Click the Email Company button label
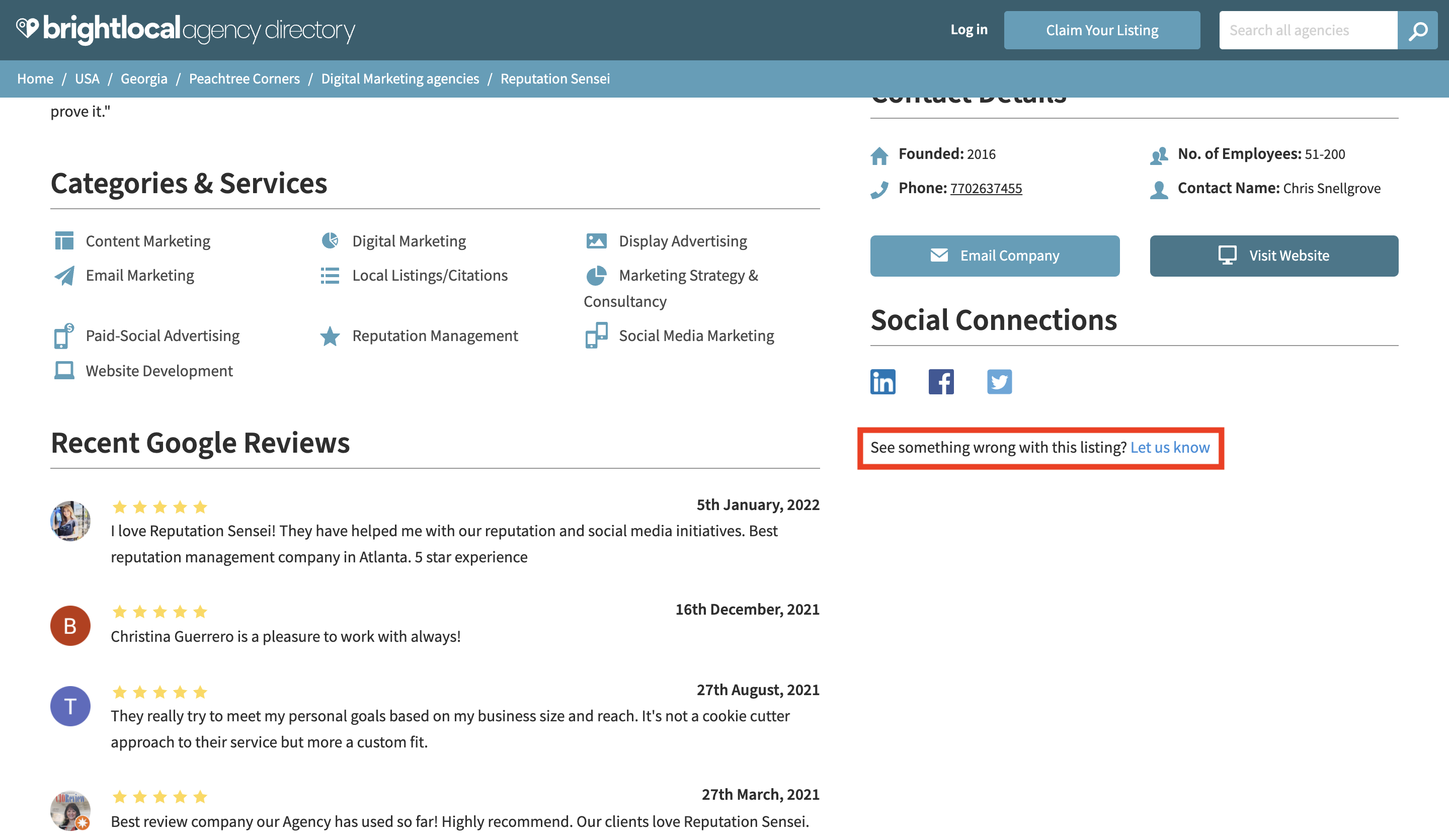 coord(1010,256)
